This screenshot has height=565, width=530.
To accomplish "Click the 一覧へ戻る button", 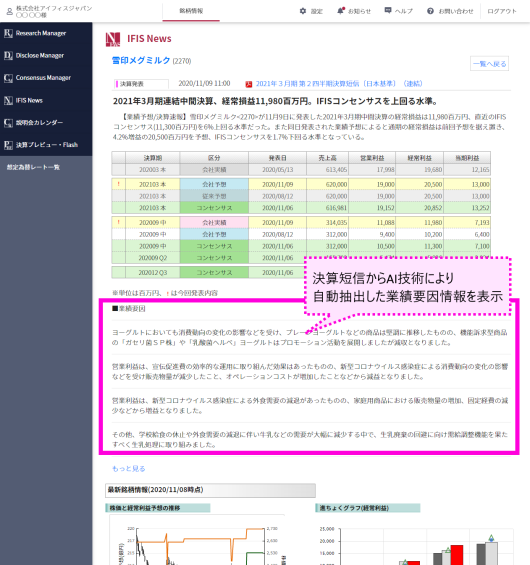I will (x=489, y=64).
